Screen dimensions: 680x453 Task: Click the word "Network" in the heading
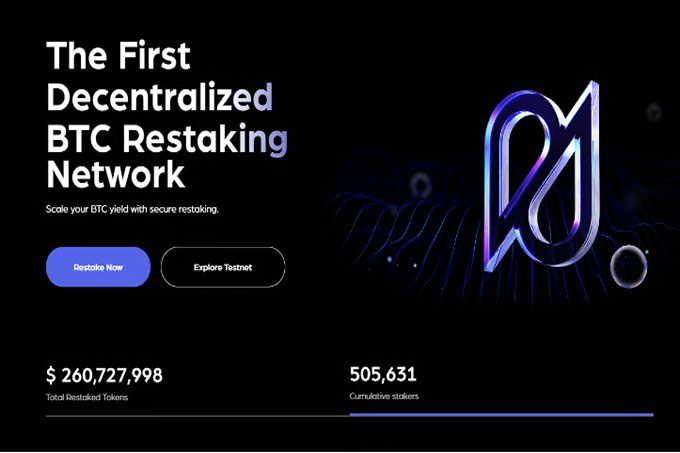tap(116, 176)
